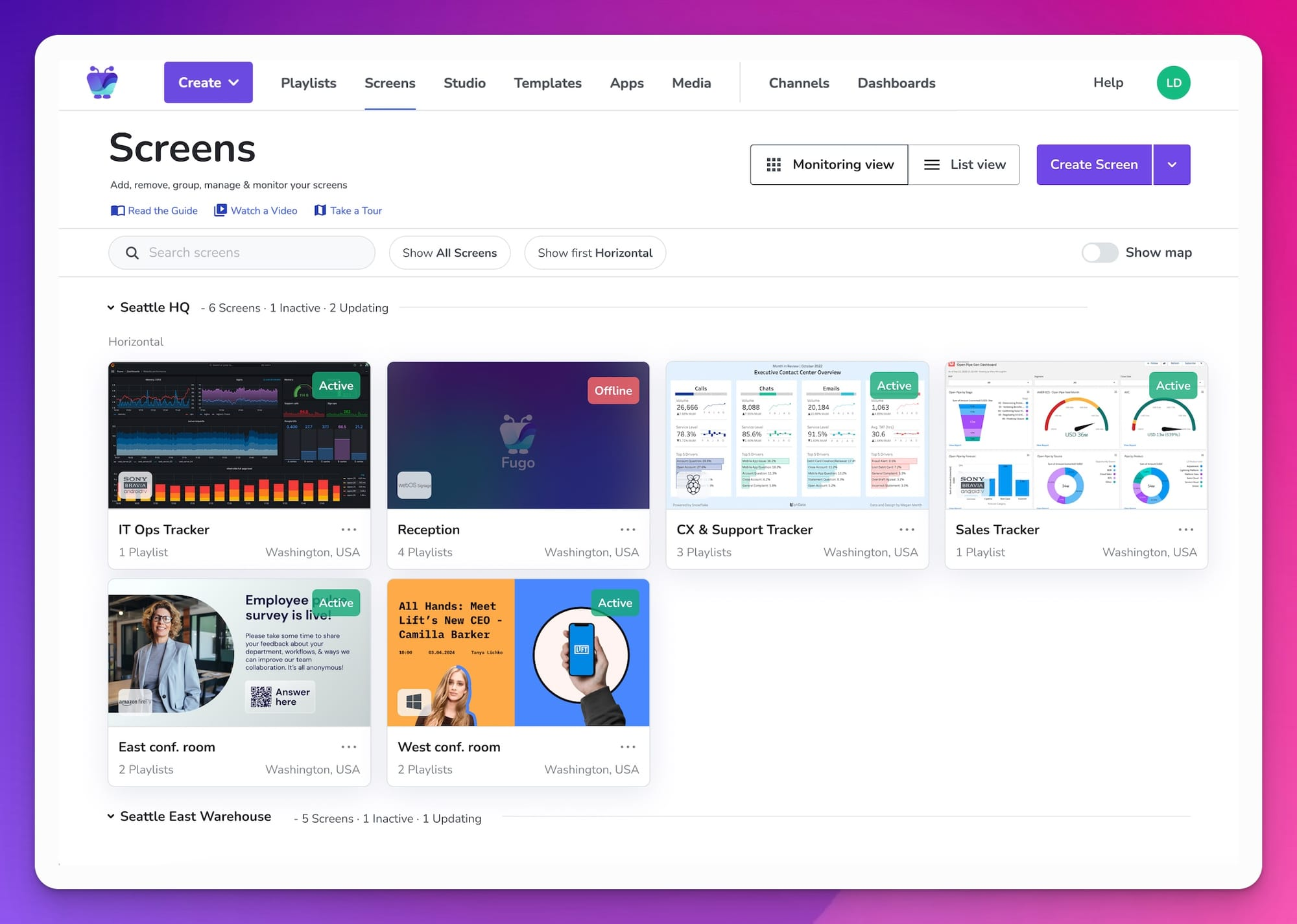Click the Read the Guide book icon
The height and width of the screenshot is (924, 1297).
[117, 211]
